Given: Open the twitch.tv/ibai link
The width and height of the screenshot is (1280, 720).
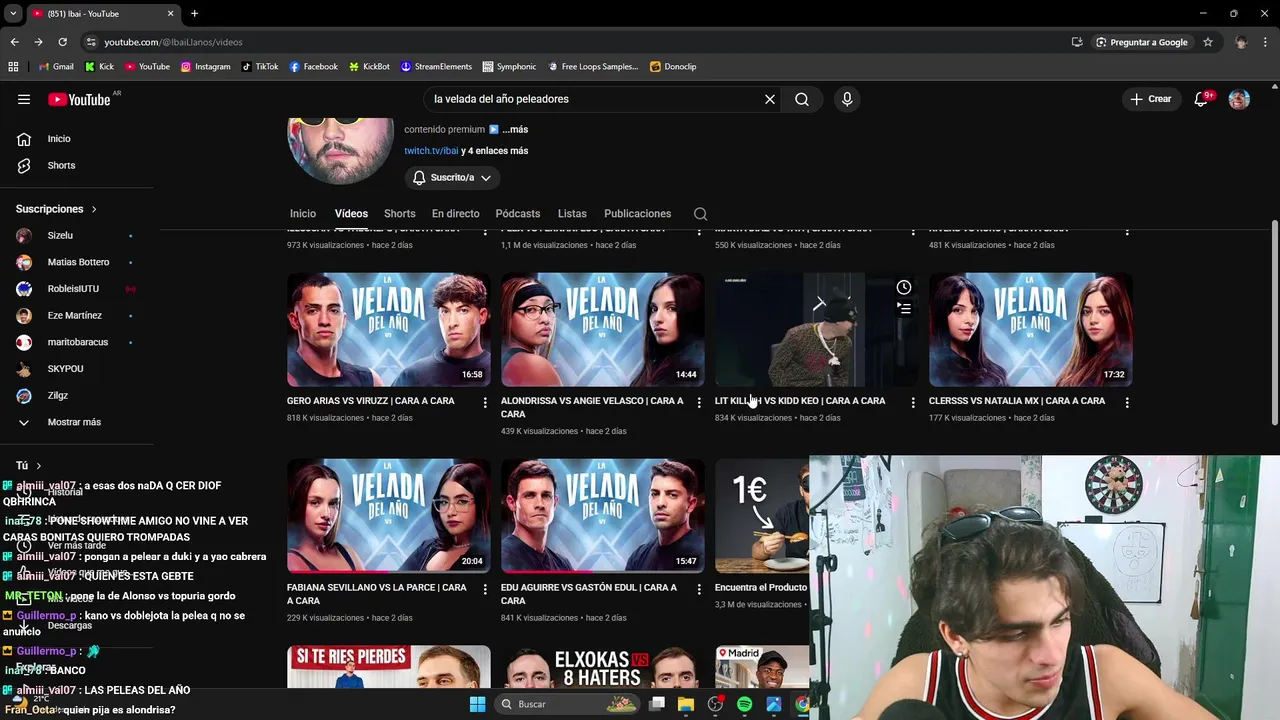Looking at the screenshot, I should point(431,151).
